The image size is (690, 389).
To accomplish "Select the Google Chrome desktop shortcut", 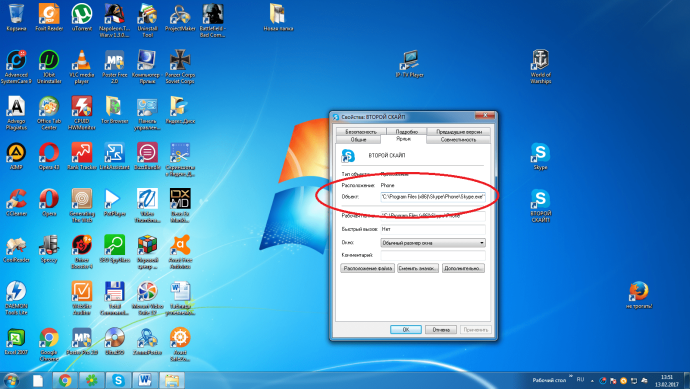I will pyautogui.click(x=49, y=345).
